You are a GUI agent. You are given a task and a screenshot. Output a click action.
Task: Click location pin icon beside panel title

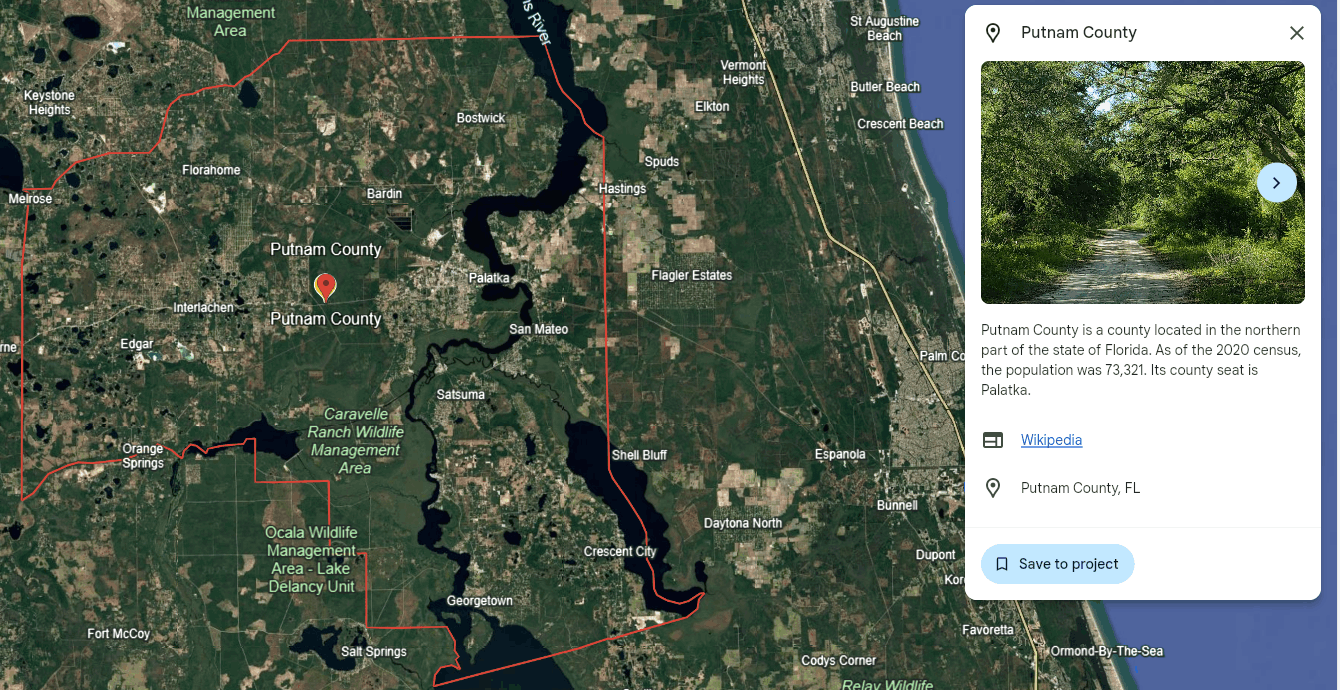coord(993,33)
